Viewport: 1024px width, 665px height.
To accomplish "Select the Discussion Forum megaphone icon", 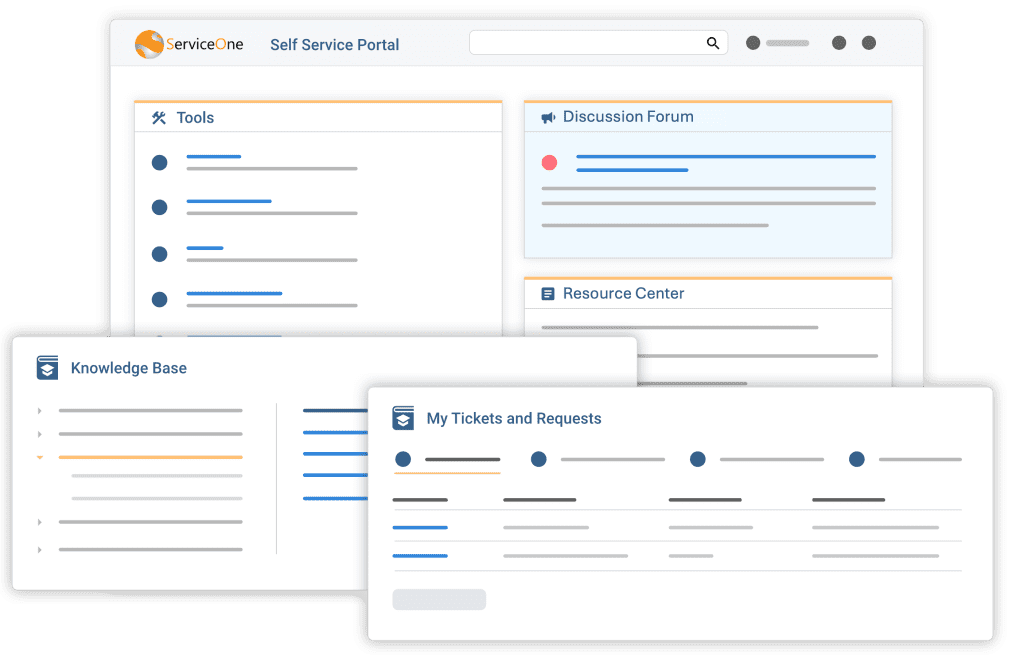I will click(x=546, y=116).
